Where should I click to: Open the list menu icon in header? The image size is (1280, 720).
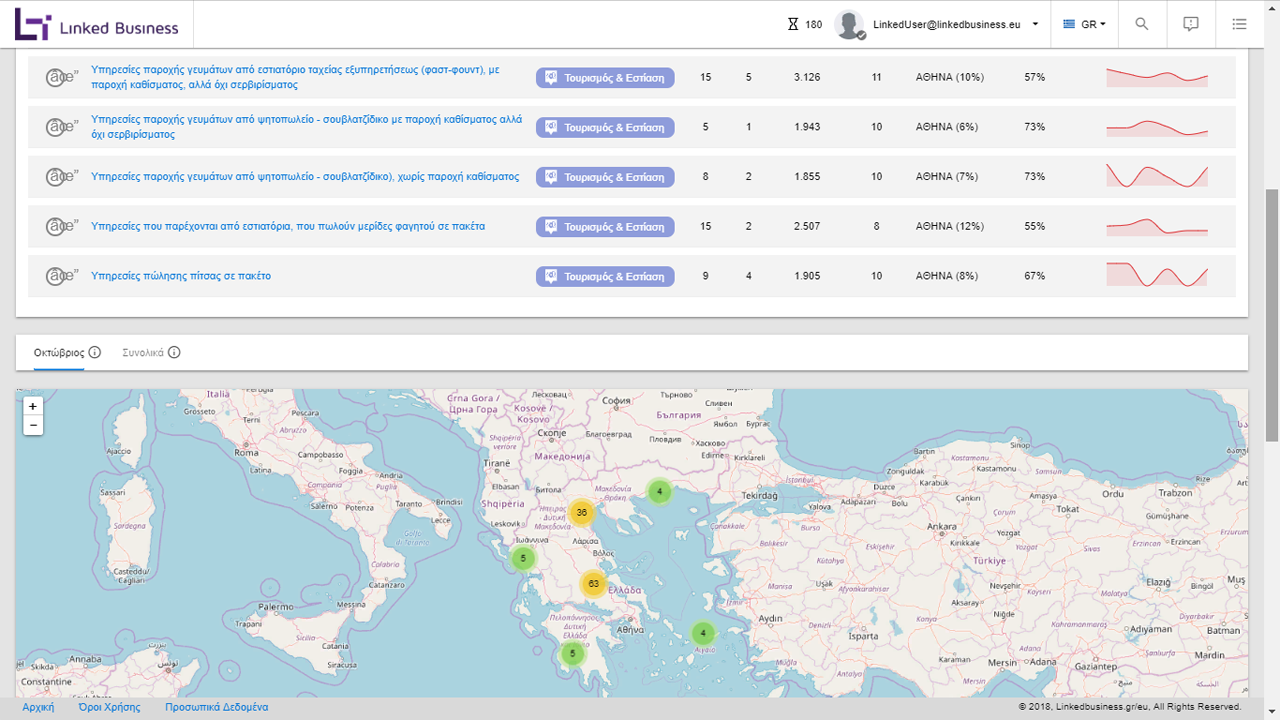[1240, 24]
